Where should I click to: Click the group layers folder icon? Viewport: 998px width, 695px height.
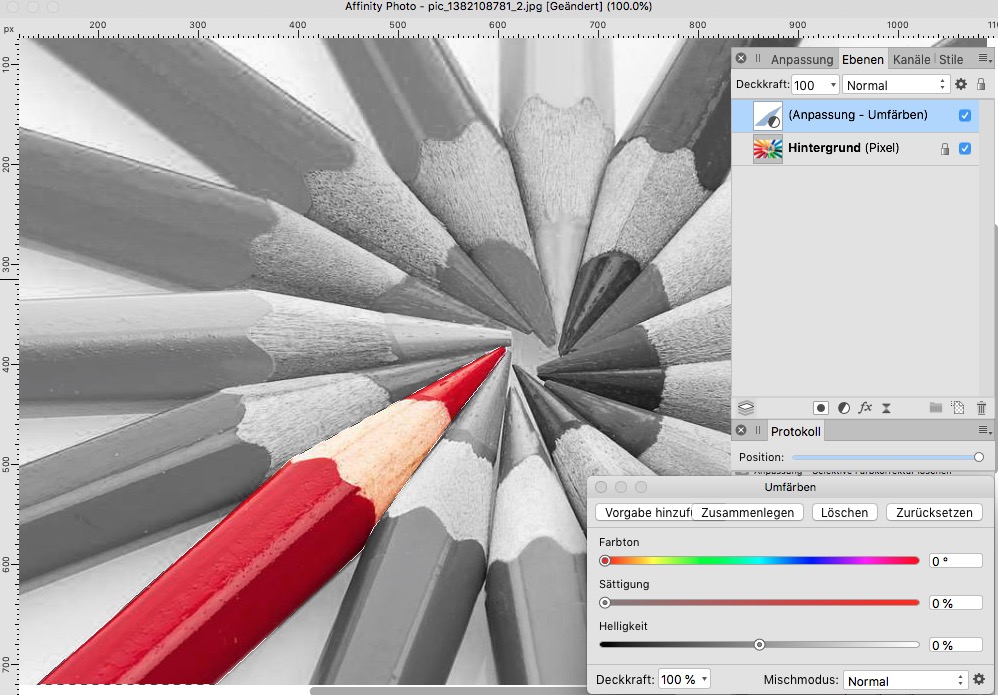(936, 408)
